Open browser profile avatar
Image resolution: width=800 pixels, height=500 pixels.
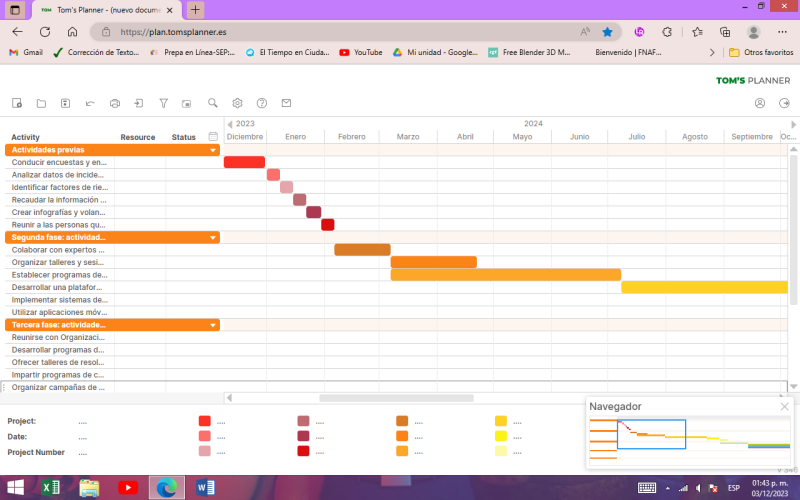(x=754, y=32)
